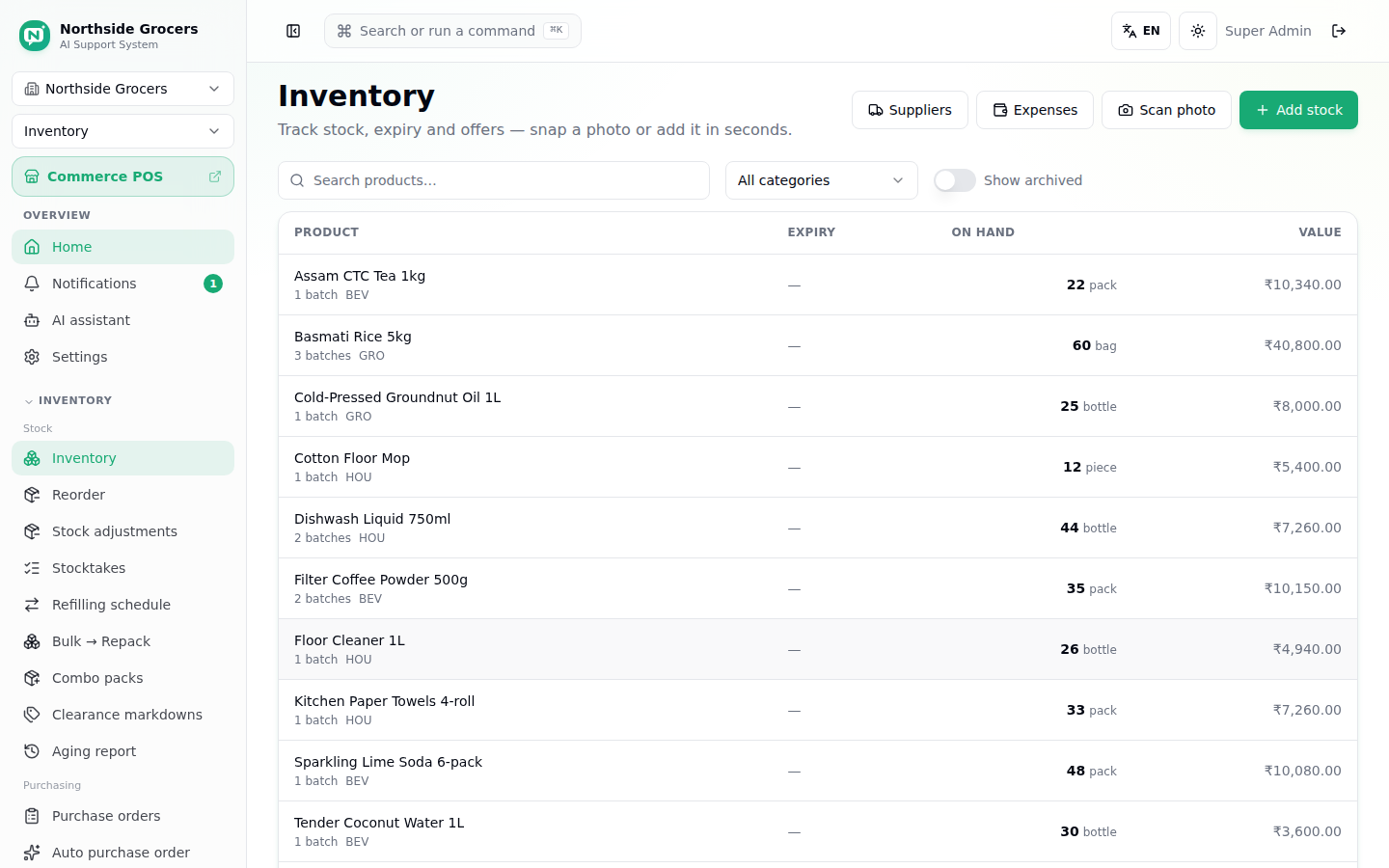Click the Add stock button
The image size is (1389, 868).
pyautogui.click(x=1298, y=110)
